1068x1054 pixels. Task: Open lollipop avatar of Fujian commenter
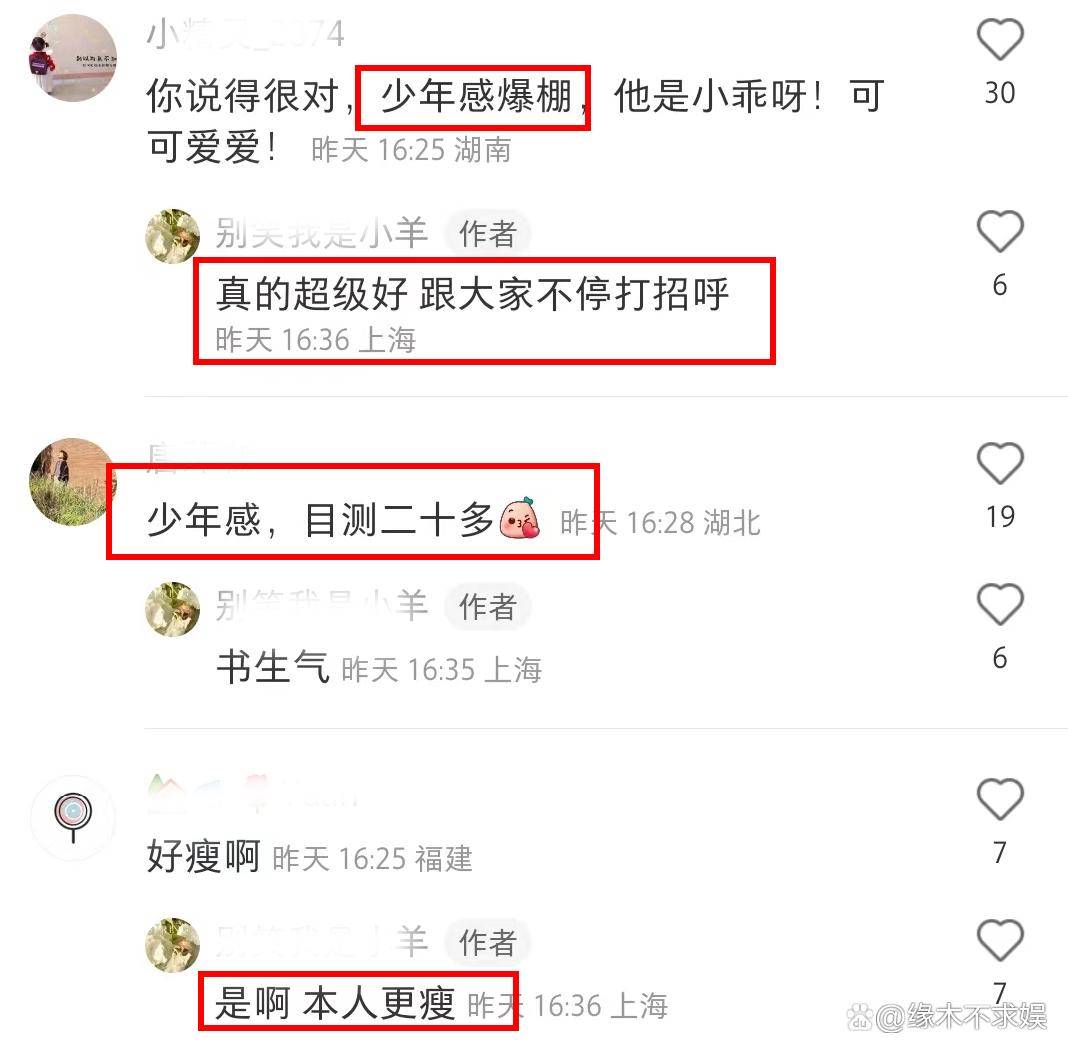point(73,817)
